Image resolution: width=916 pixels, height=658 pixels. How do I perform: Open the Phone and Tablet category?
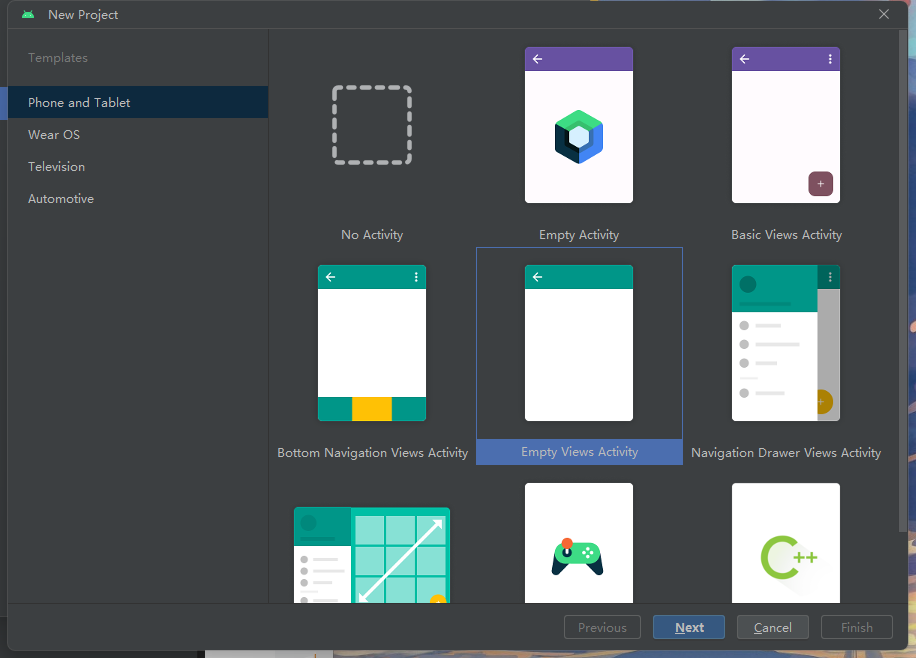(138, 102)
